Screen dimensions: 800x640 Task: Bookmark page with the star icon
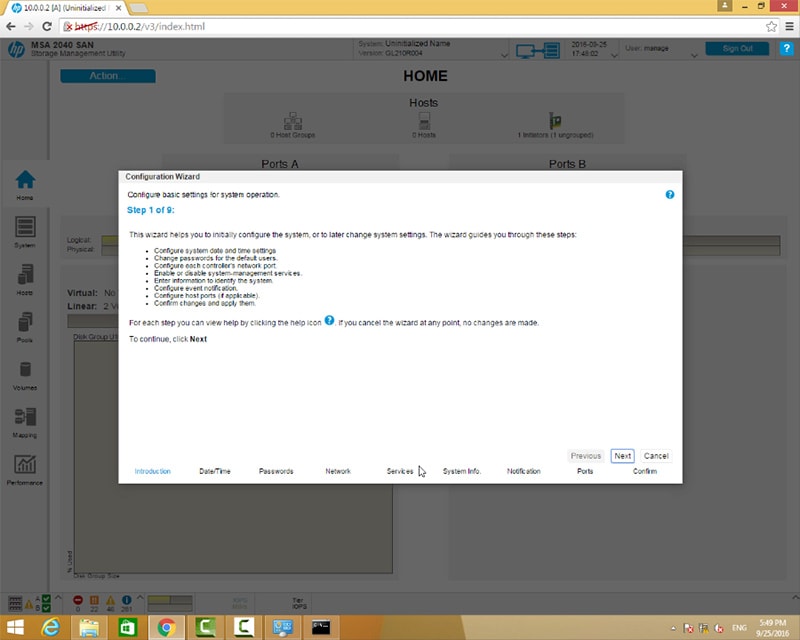click(x=771, y=26)
